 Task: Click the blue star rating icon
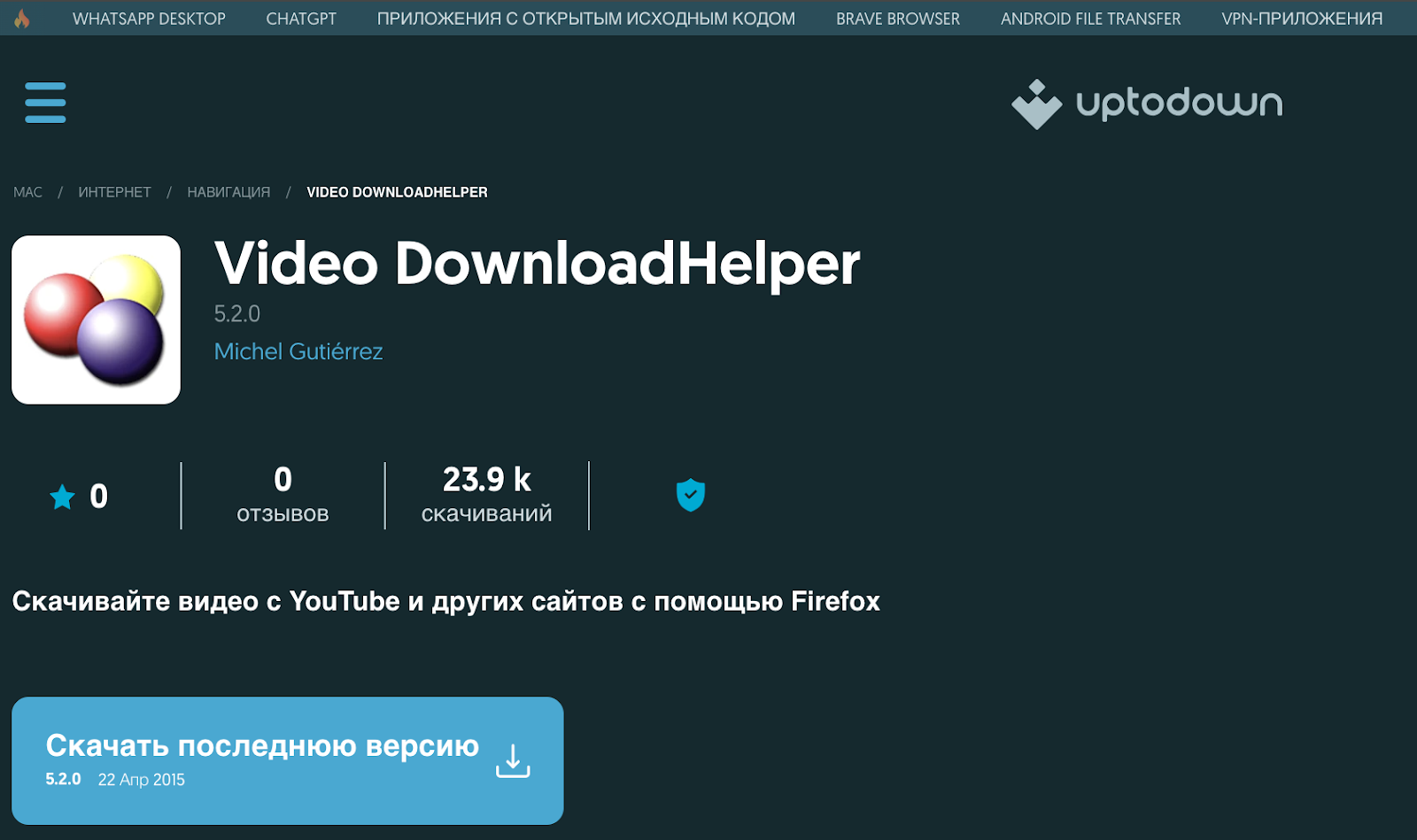click(x=62, y=497)
